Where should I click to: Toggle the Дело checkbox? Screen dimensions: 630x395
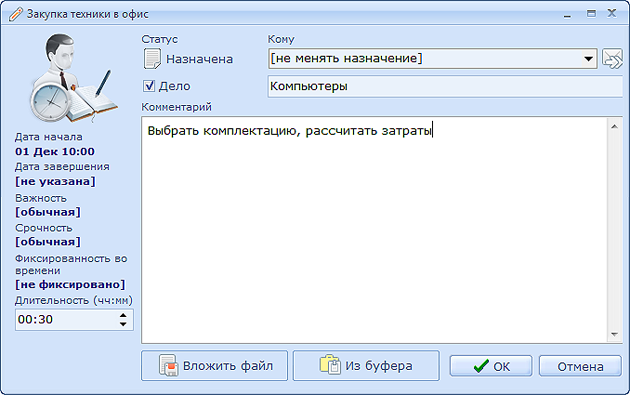point(149,86)
